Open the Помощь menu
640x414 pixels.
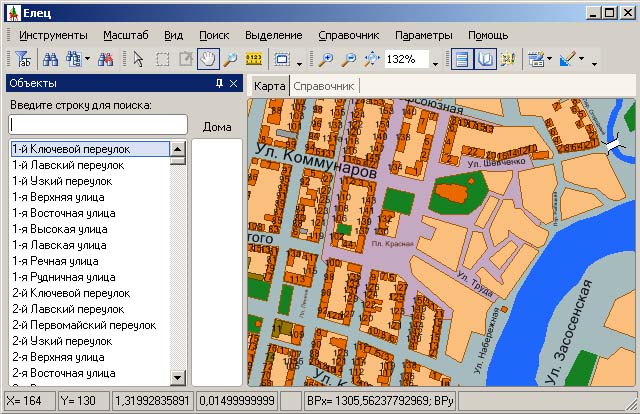488,36
